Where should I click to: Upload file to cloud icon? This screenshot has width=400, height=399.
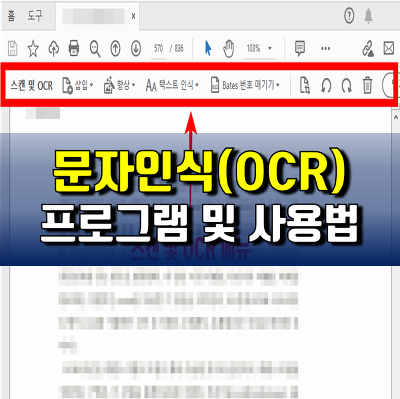point(54,49)
